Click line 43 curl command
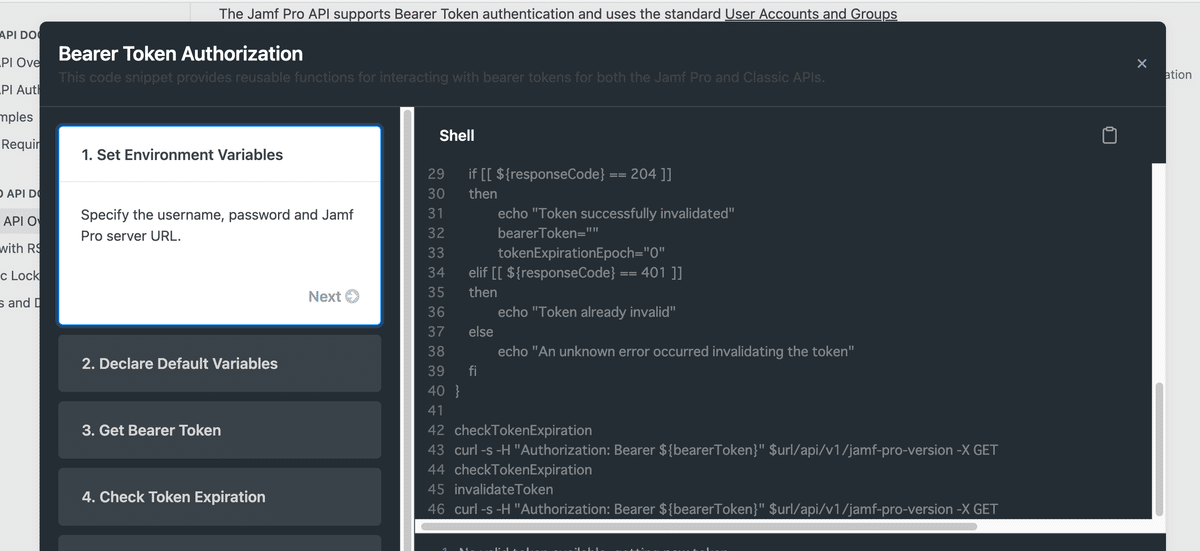 [726, 450]
